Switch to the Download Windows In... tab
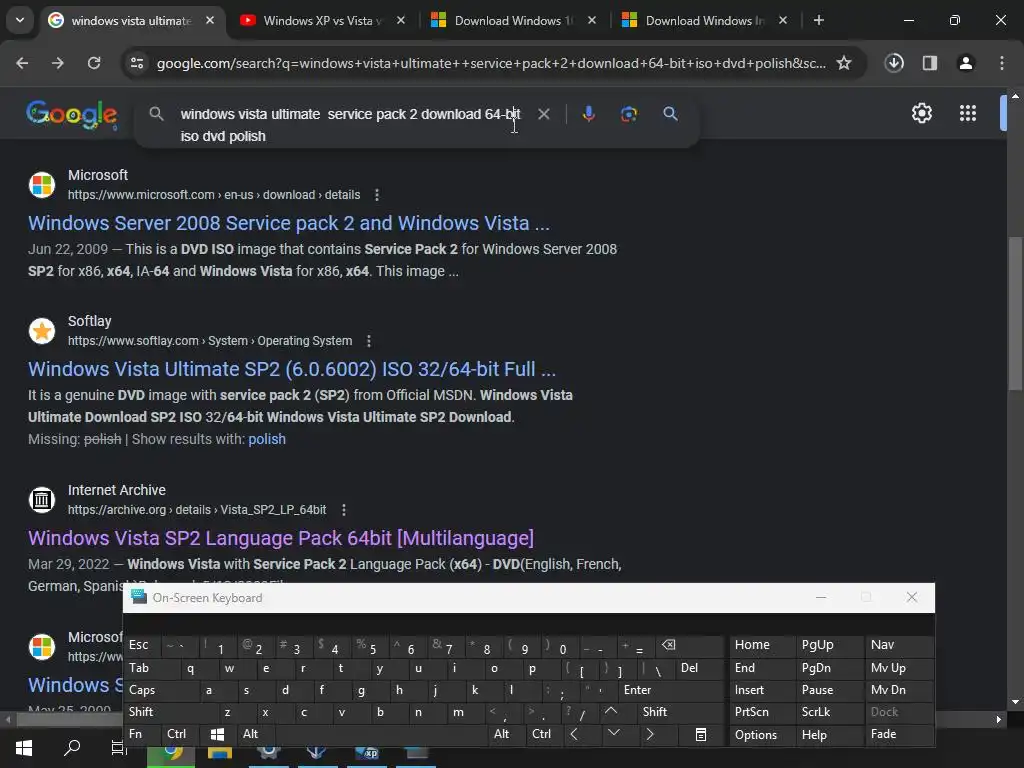The image size is (1024, 768). [x=704, y=21]
